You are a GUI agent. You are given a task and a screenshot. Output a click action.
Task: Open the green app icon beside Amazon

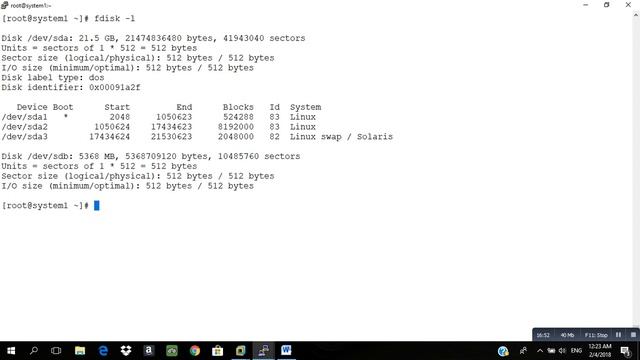pos(172,351)
